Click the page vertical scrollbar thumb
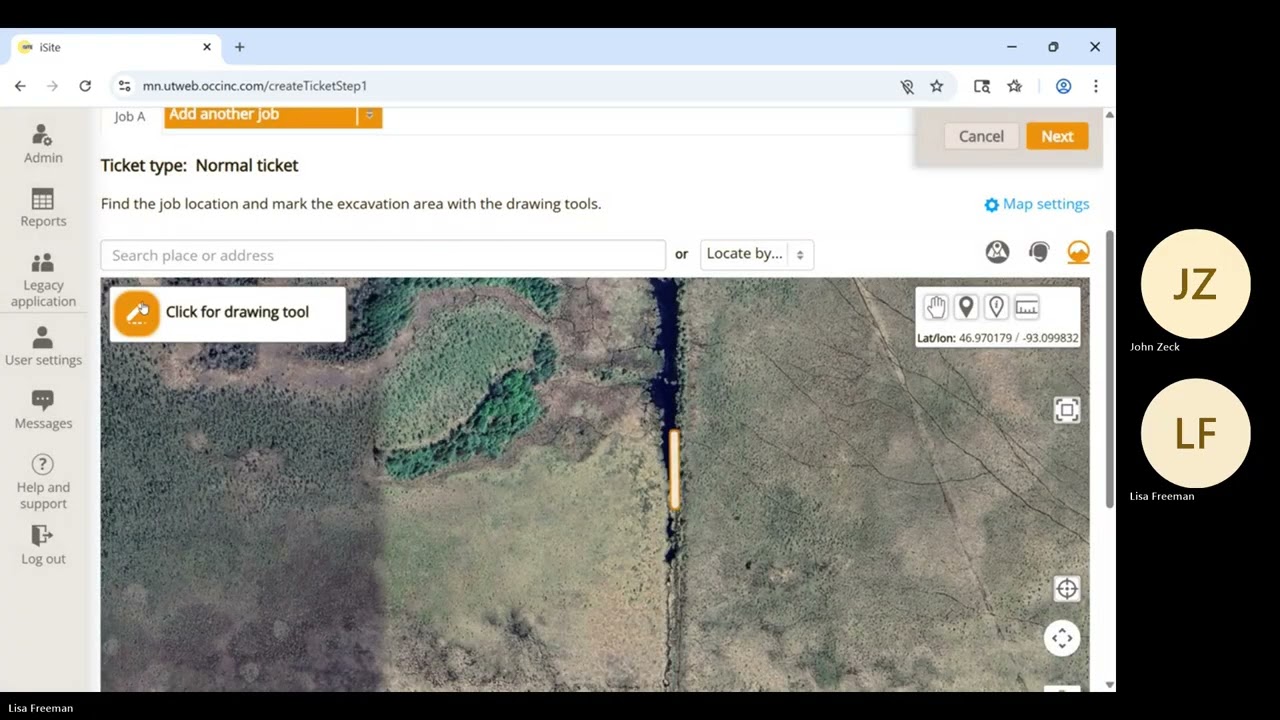 click(1109, 370)
